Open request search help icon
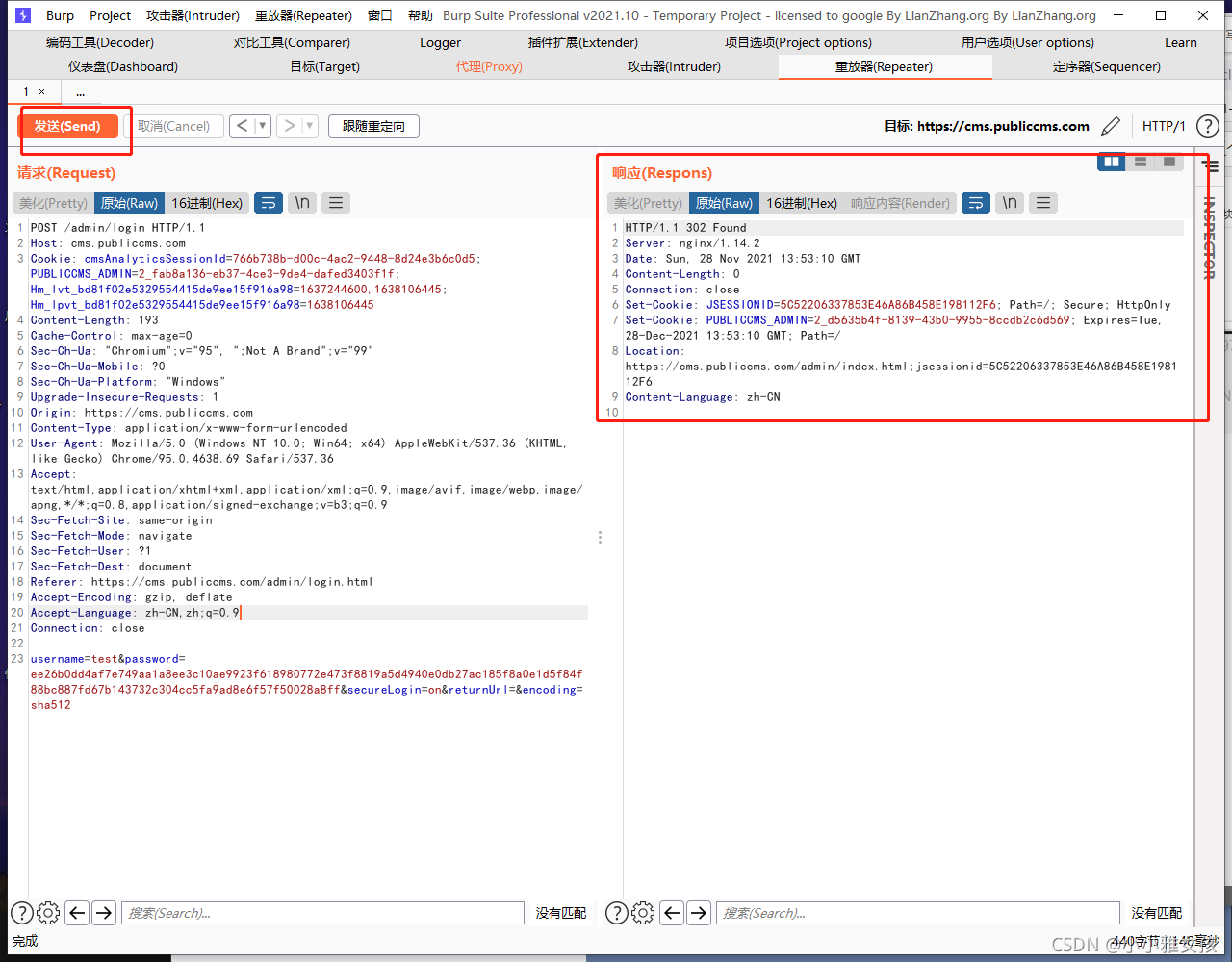Viewport: 1232px width, 962px height. click(21, 913)
